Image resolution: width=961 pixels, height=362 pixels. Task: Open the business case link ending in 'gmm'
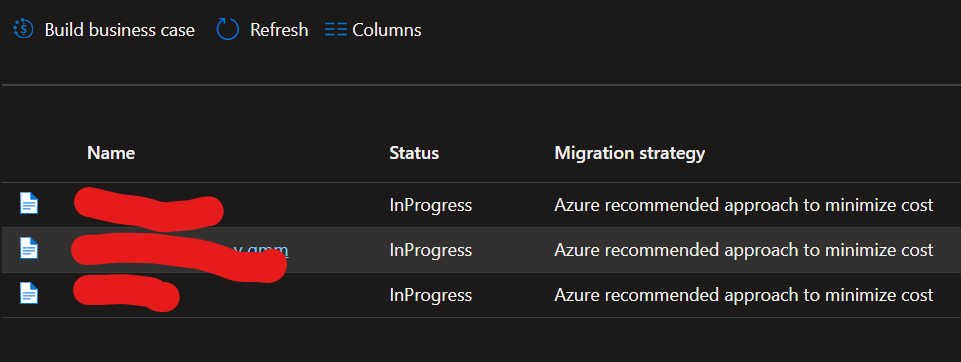click(x=260, y=250)
